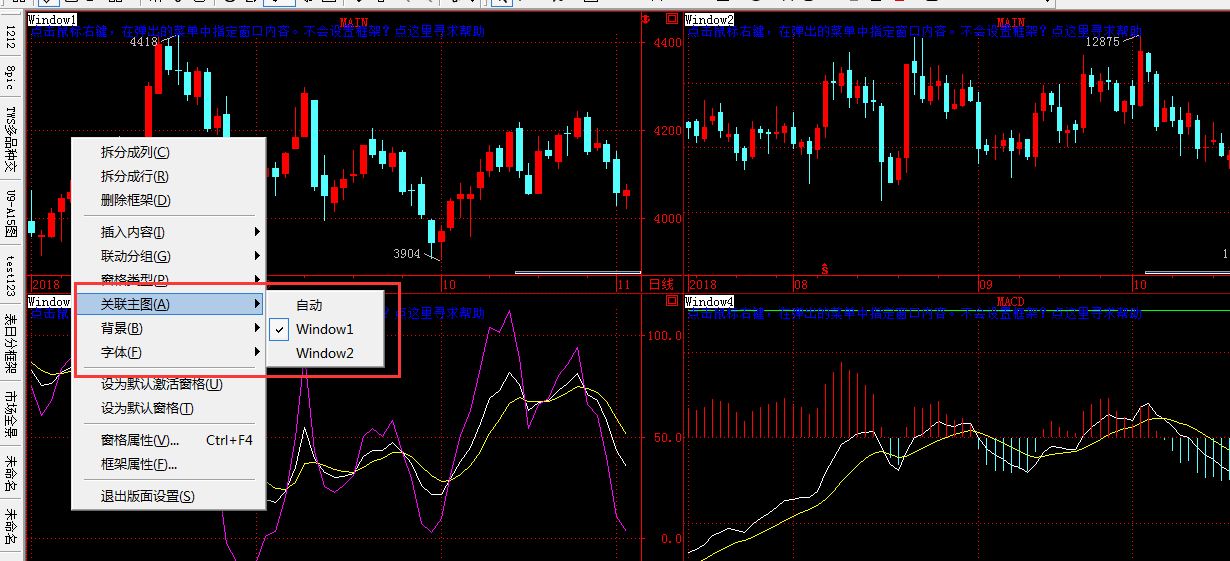The height and width of the screenshot is (561, 1230).
Task: Click the blue help link in Window4
Action: coord(914,314)
